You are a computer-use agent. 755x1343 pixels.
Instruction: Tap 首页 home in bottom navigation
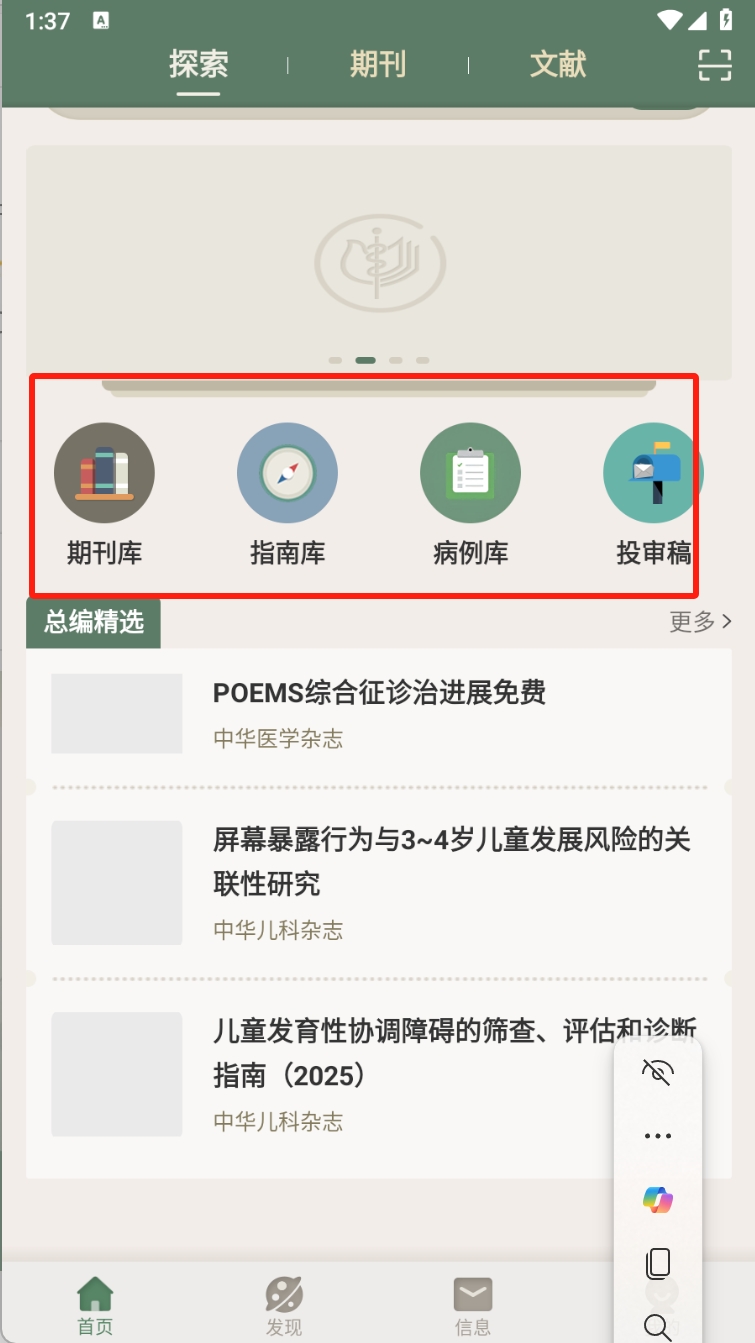click(x=95, y=1306)
